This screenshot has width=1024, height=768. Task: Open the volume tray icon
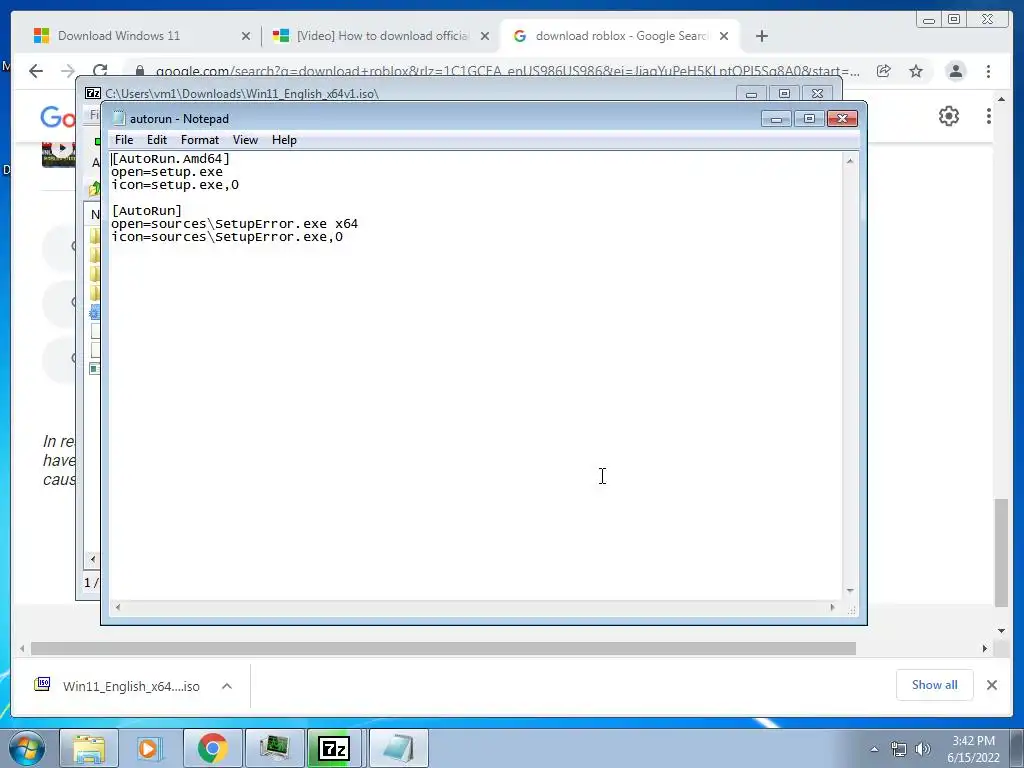pos(923,749)
